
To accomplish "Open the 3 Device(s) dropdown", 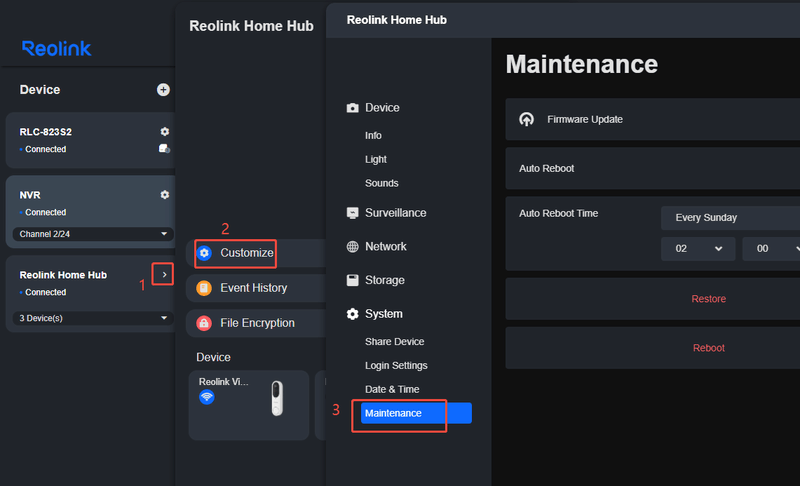I will click(x=93, y=318).
